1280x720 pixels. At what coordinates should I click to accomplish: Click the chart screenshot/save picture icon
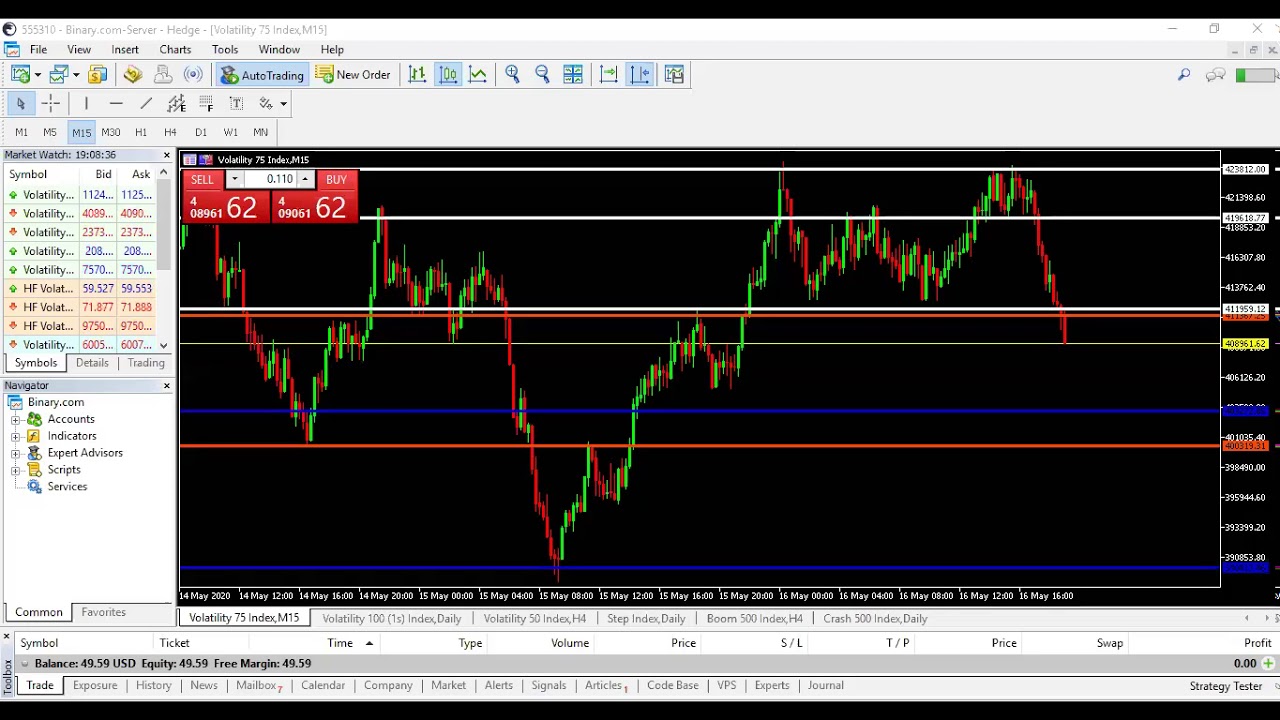click(674, 74)
